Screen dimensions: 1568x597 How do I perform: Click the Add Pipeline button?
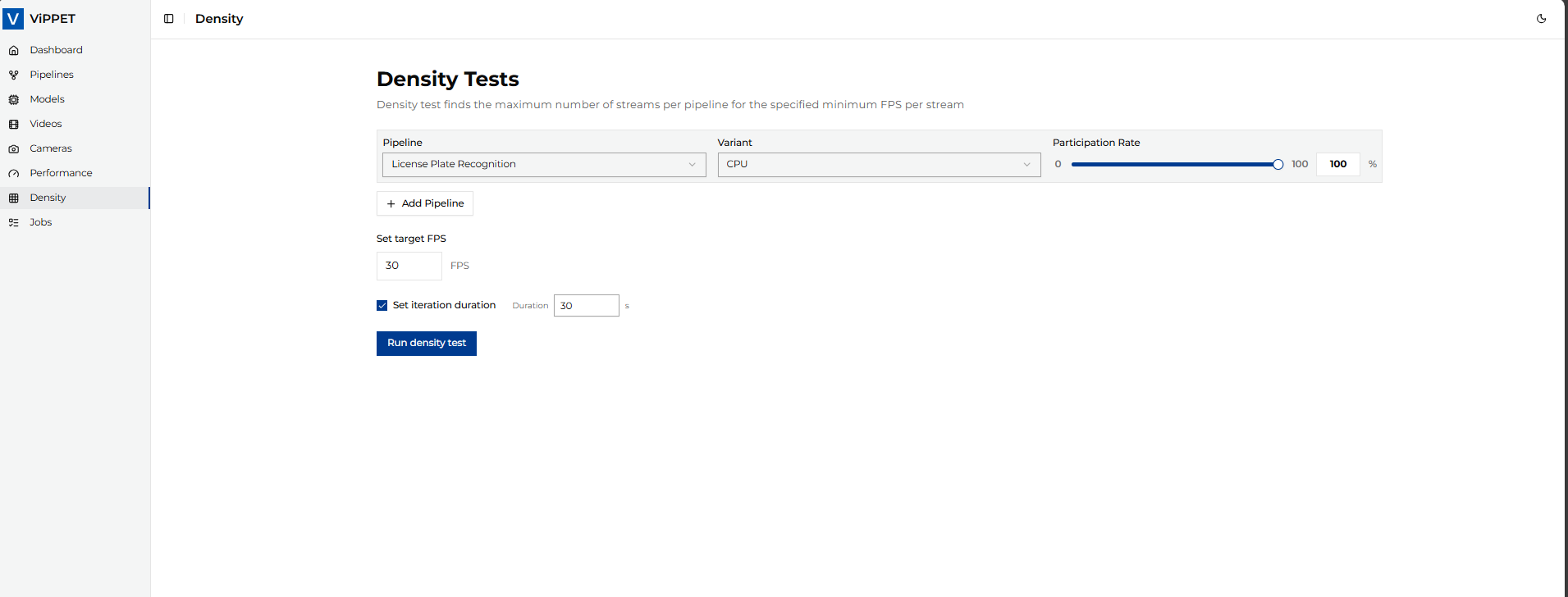(x=425, y=203)
